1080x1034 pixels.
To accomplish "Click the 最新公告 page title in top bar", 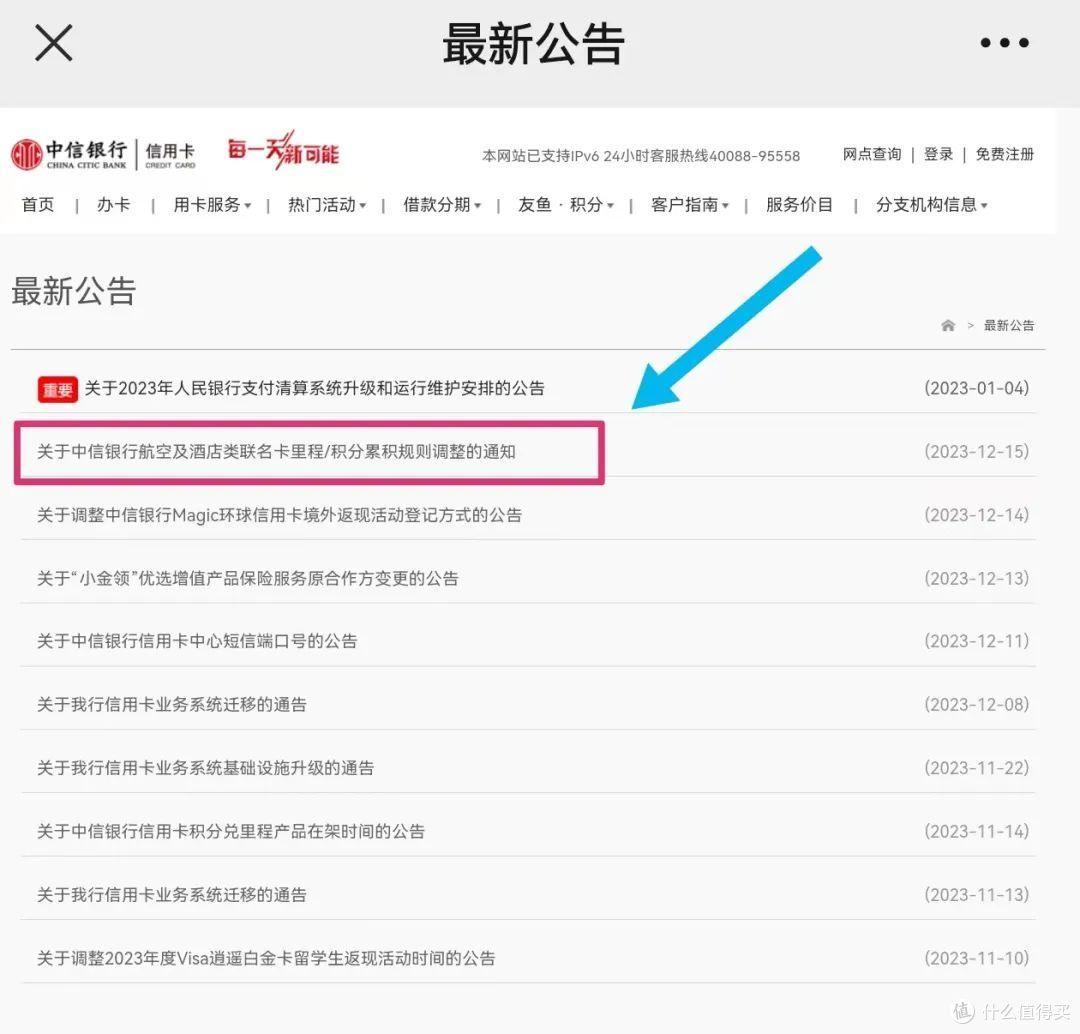I will 533,44.
